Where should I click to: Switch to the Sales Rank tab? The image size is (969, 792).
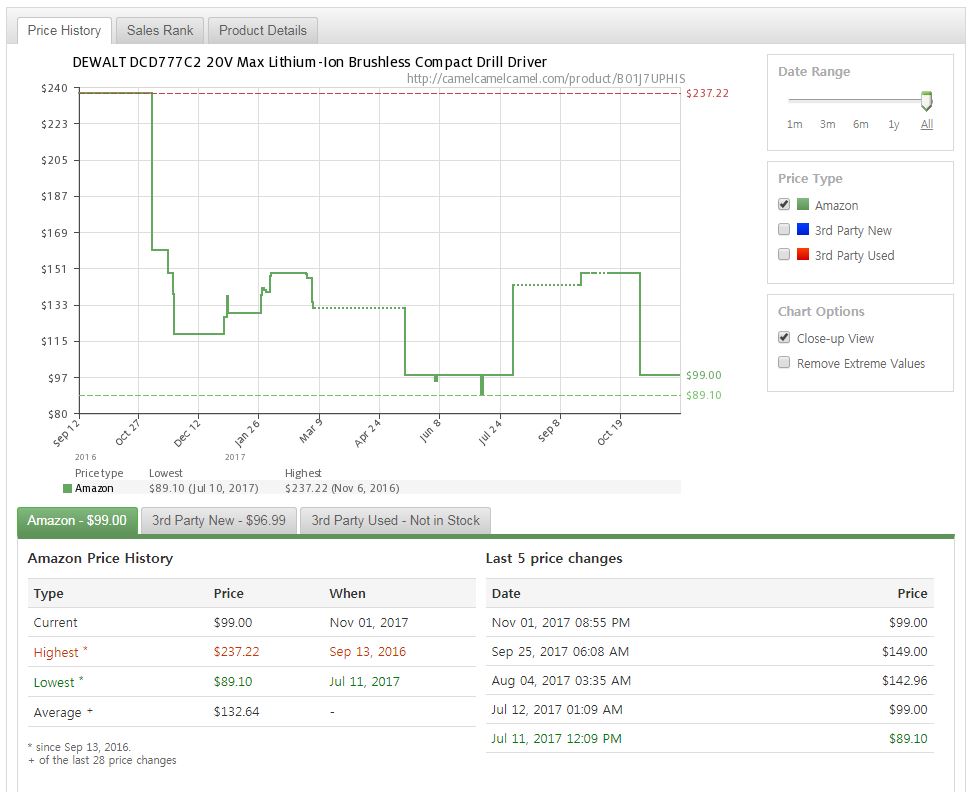(x=159, y=30)
